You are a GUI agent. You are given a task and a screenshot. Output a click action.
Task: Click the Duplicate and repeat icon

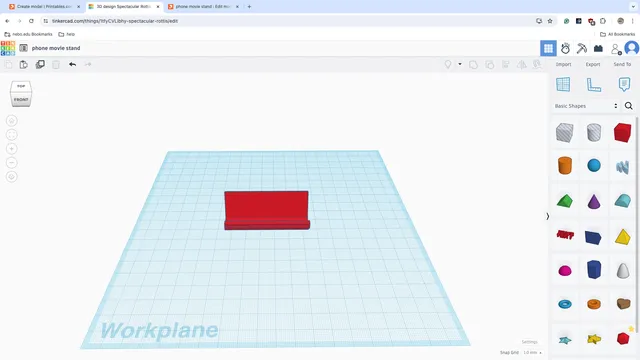click(x=40, y=64)
